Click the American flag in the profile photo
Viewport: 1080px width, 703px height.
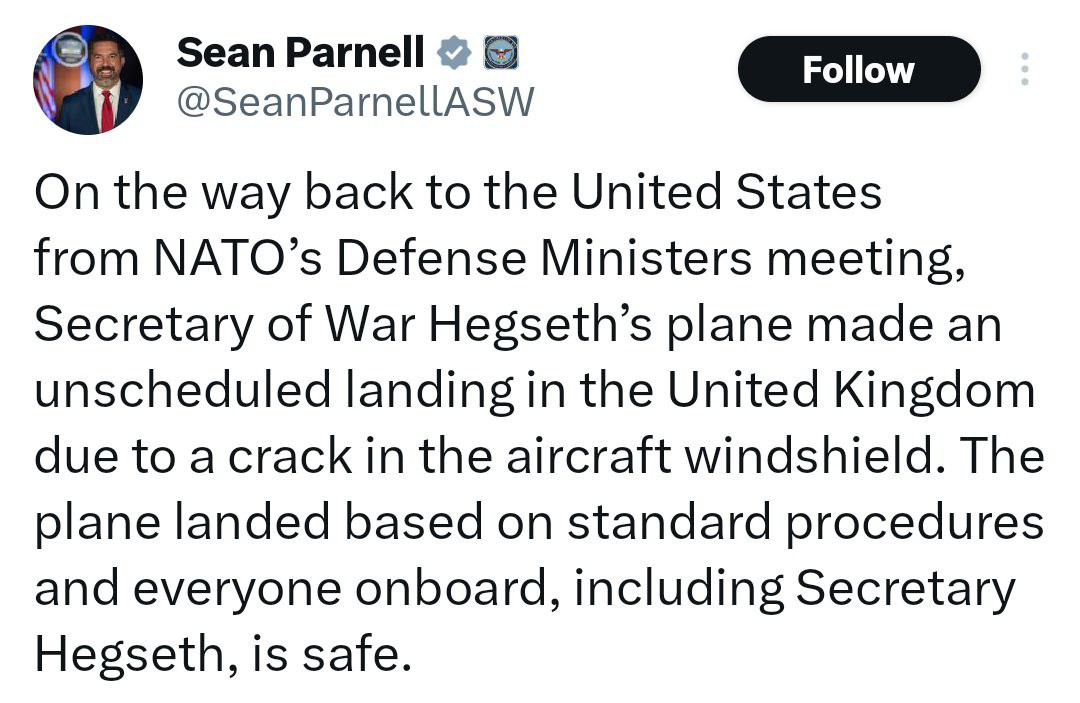45,86
